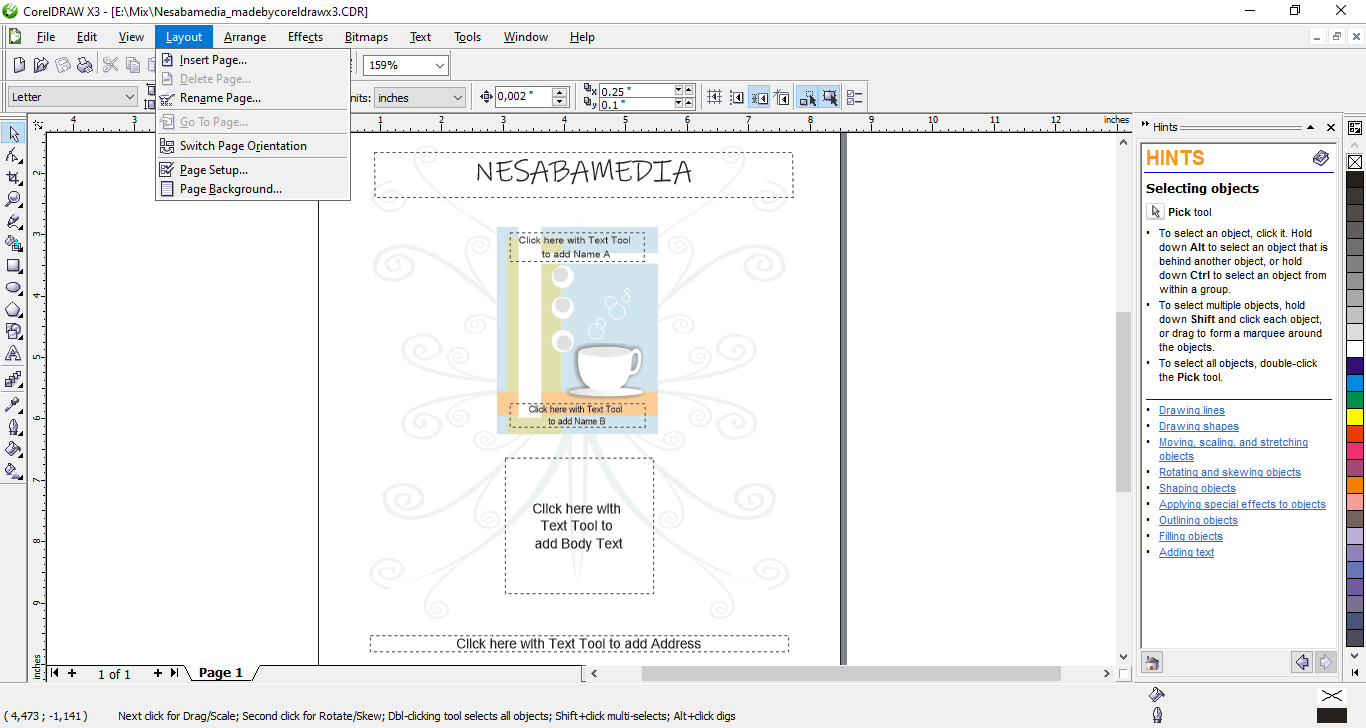Choose the Rectangle tool
This screenshot has width=1366, height=728.
click(14, 266)
